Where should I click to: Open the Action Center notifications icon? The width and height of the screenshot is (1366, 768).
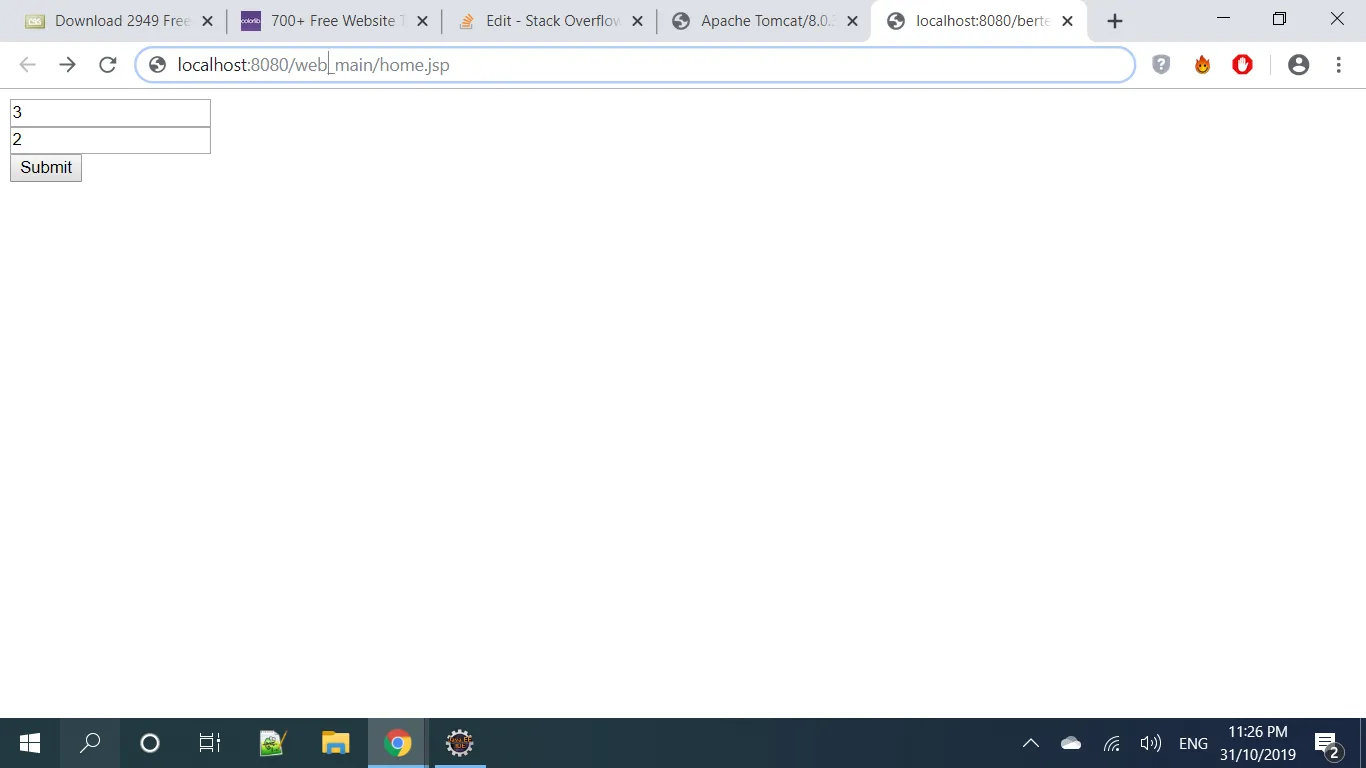[1328, 744]
